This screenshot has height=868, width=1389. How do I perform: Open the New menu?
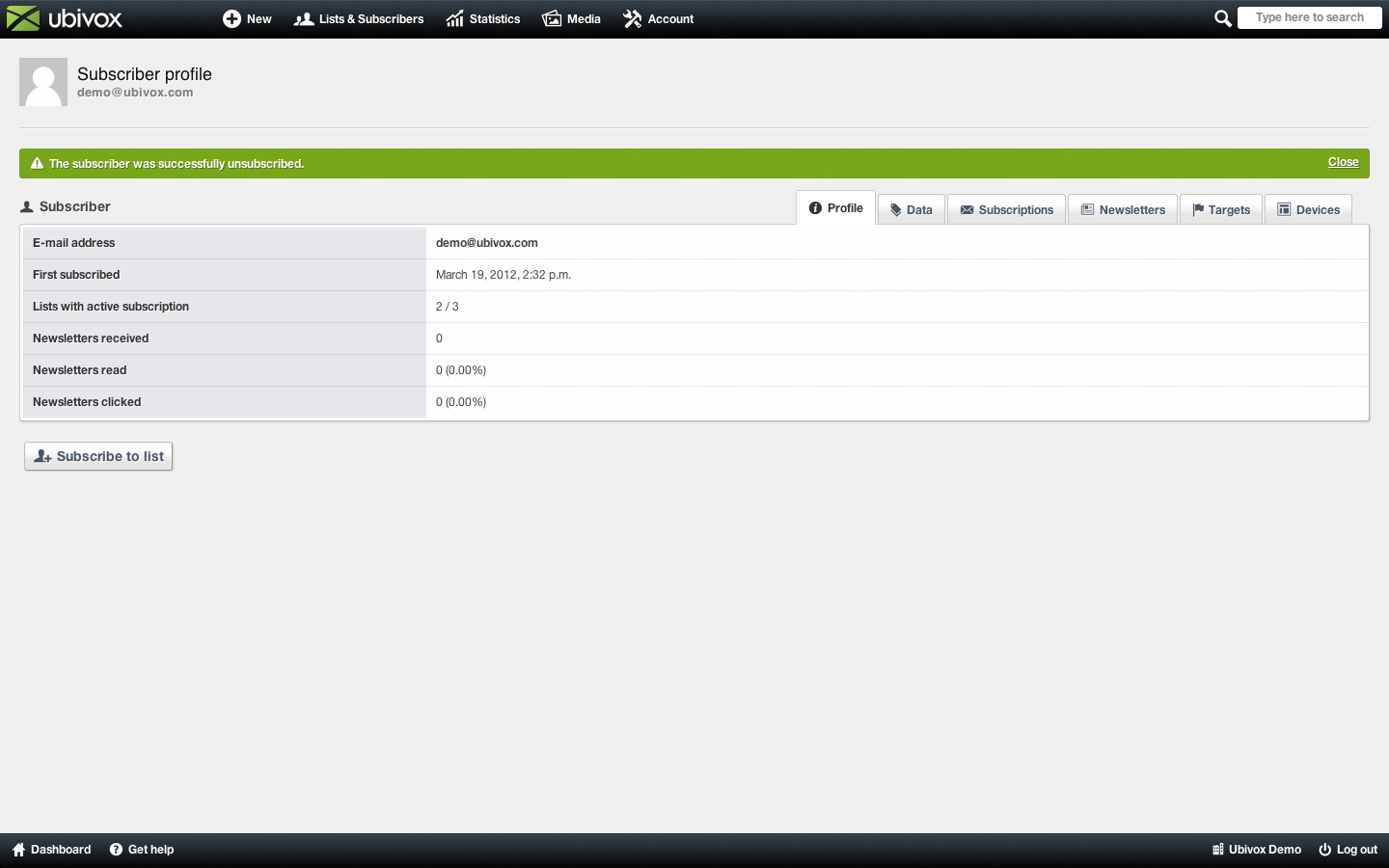pos(247,19)
